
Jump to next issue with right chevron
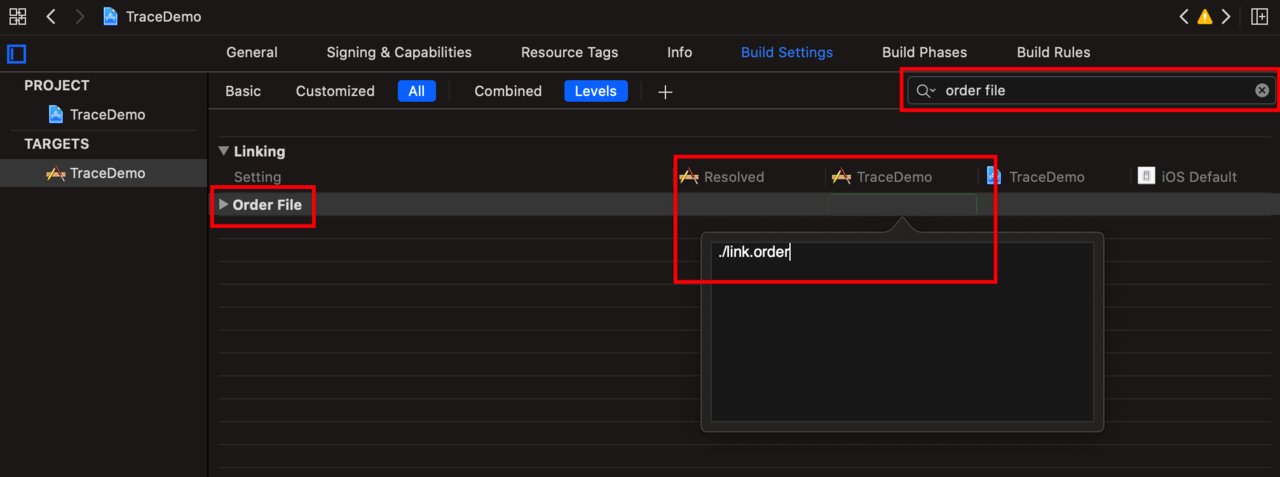coord(1226,17)
